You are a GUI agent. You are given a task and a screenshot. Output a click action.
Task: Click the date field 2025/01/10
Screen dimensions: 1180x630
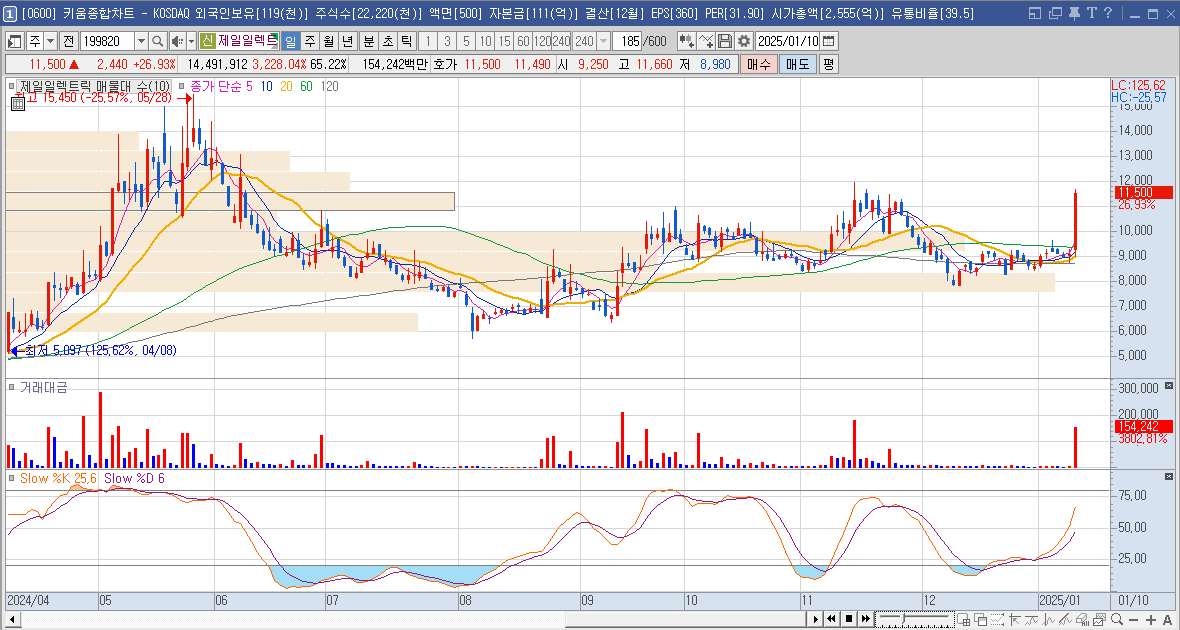[788, 41]
